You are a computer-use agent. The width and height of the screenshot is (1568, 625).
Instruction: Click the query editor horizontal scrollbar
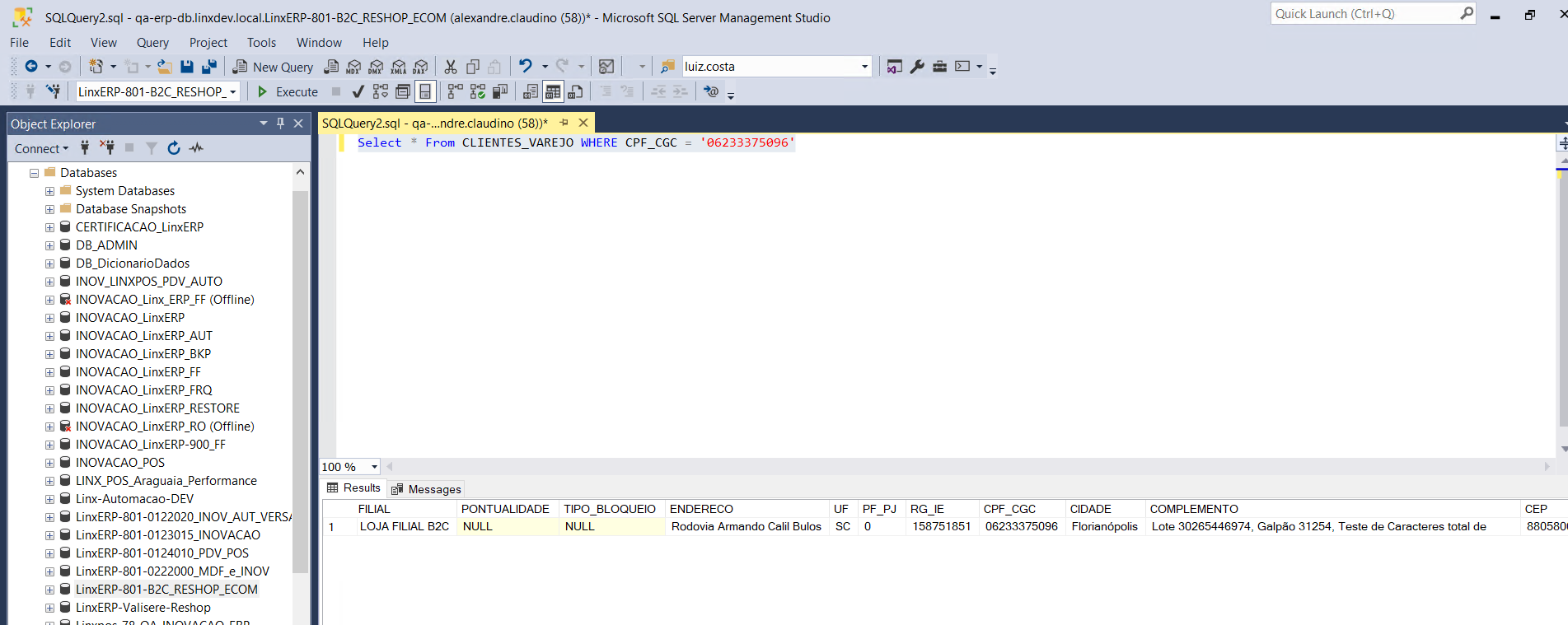[967, 466]
